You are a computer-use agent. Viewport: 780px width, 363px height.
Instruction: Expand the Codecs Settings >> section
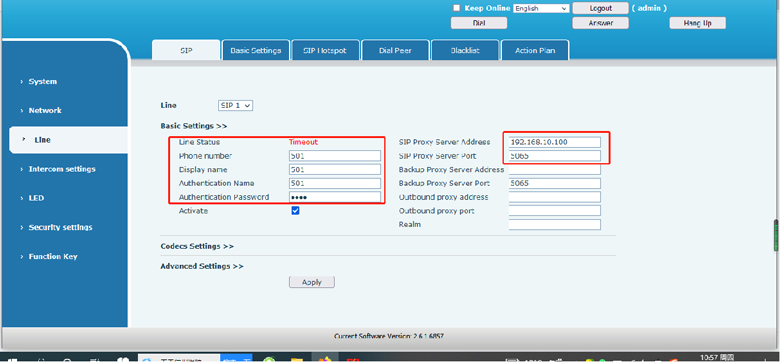197,246
